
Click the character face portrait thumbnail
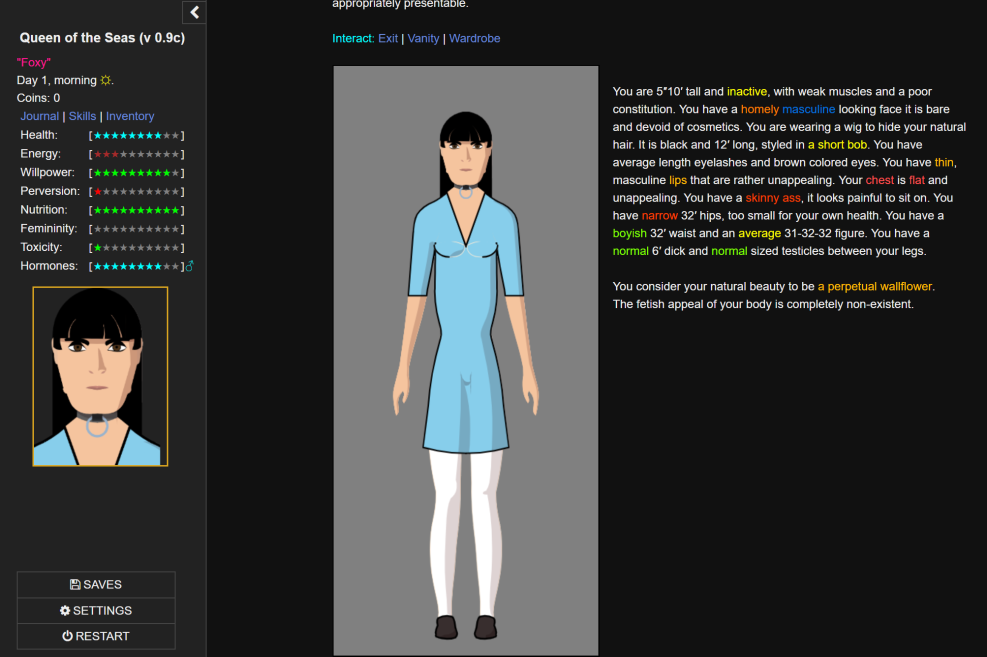coord(100,377)
